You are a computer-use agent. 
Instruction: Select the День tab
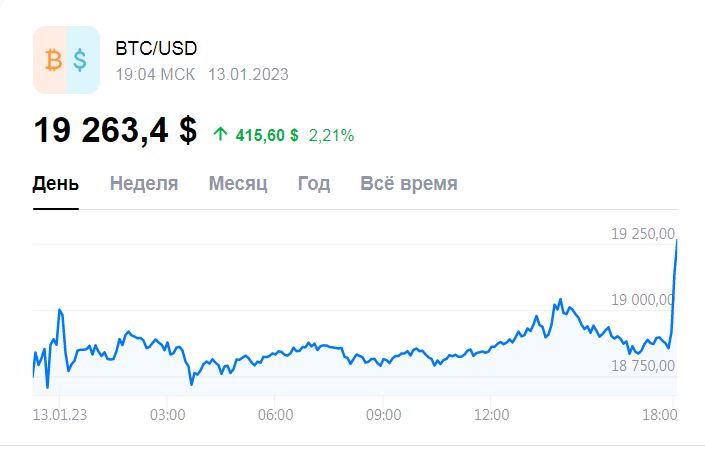pos(56,183)
